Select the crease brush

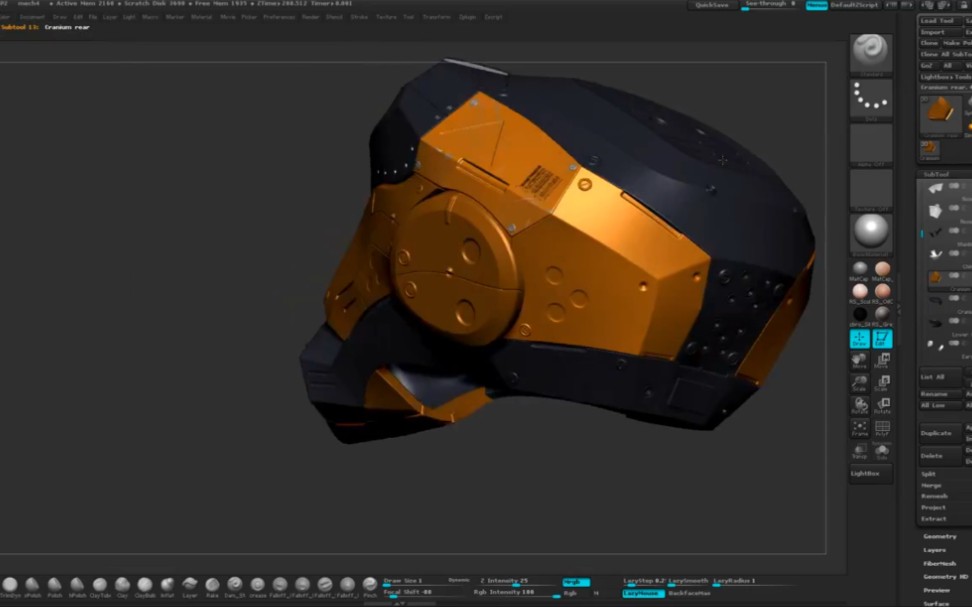(x=257, y=586)
